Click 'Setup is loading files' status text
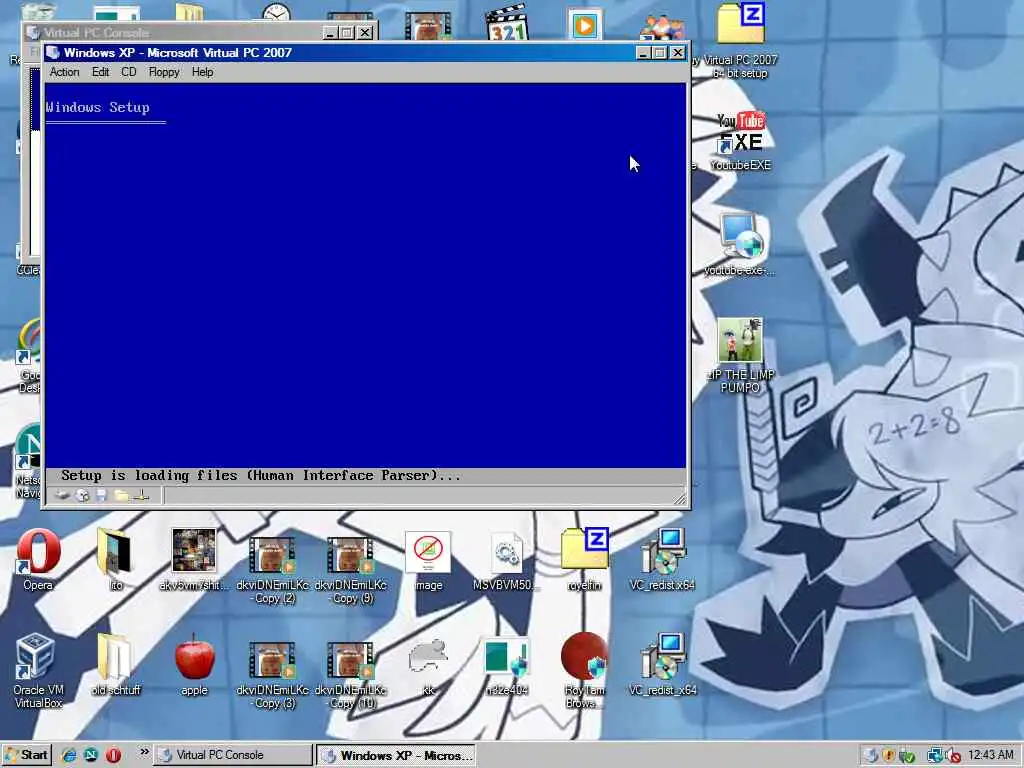Viewport: 1024px width, 768px height. tap(261, 476)
